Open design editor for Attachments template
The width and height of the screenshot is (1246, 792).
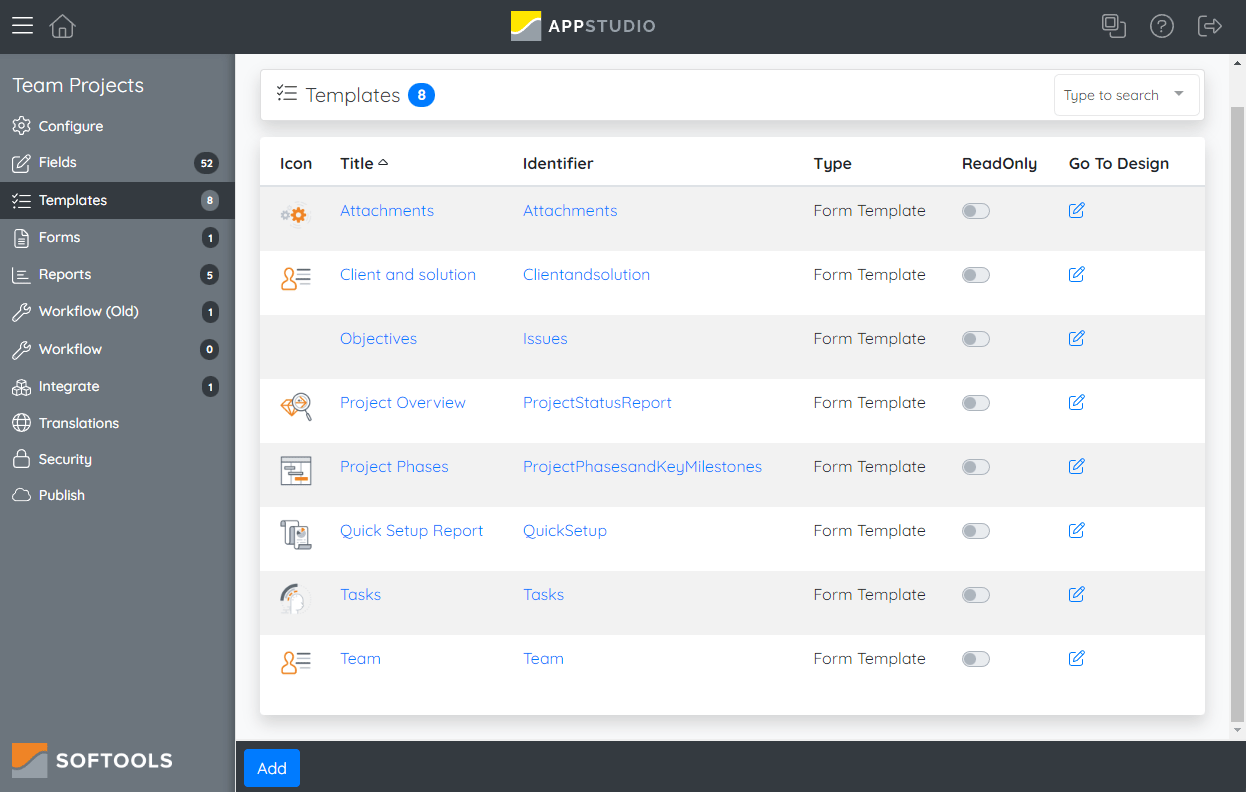point(1077,210)
